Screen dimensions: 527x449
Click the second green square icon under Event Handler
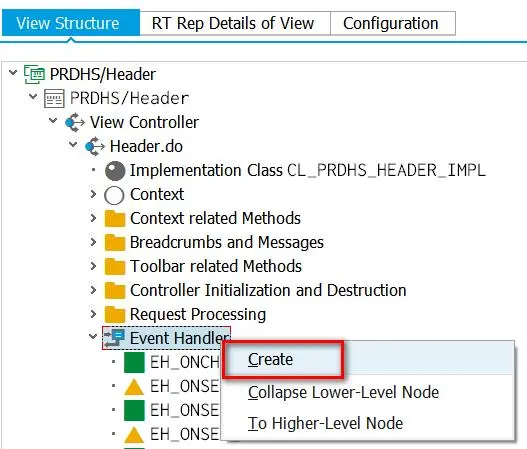134,410
